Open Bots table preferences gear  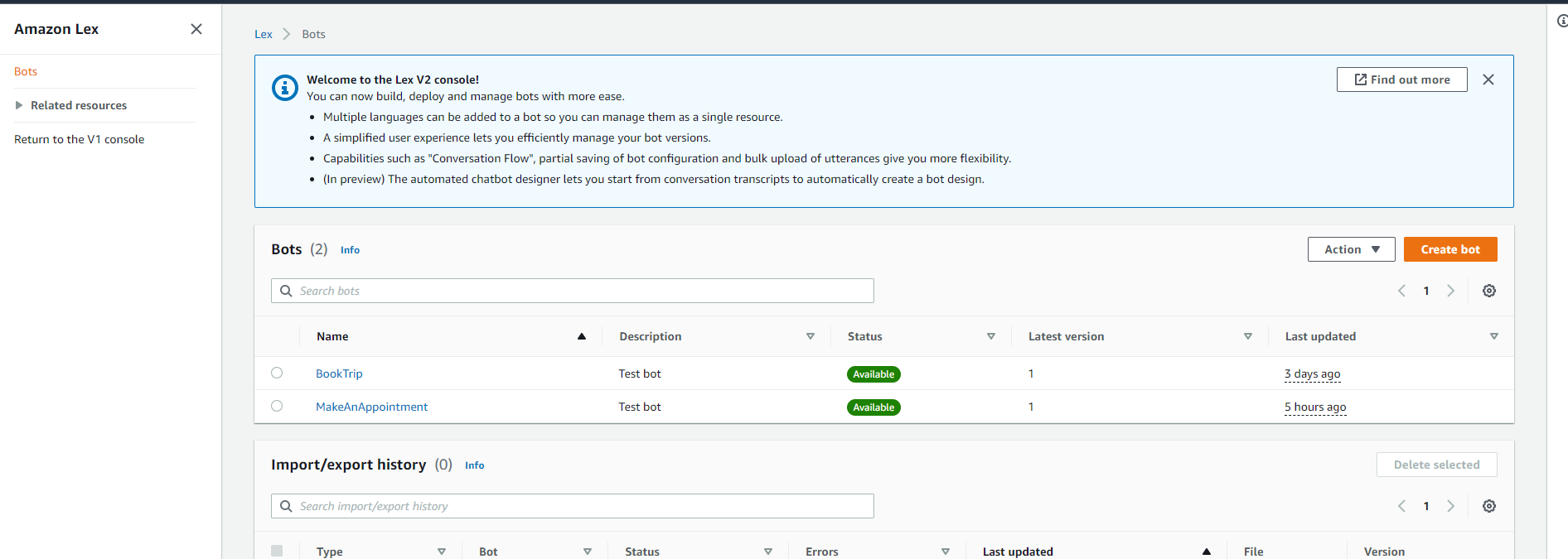click(1488, 291)
